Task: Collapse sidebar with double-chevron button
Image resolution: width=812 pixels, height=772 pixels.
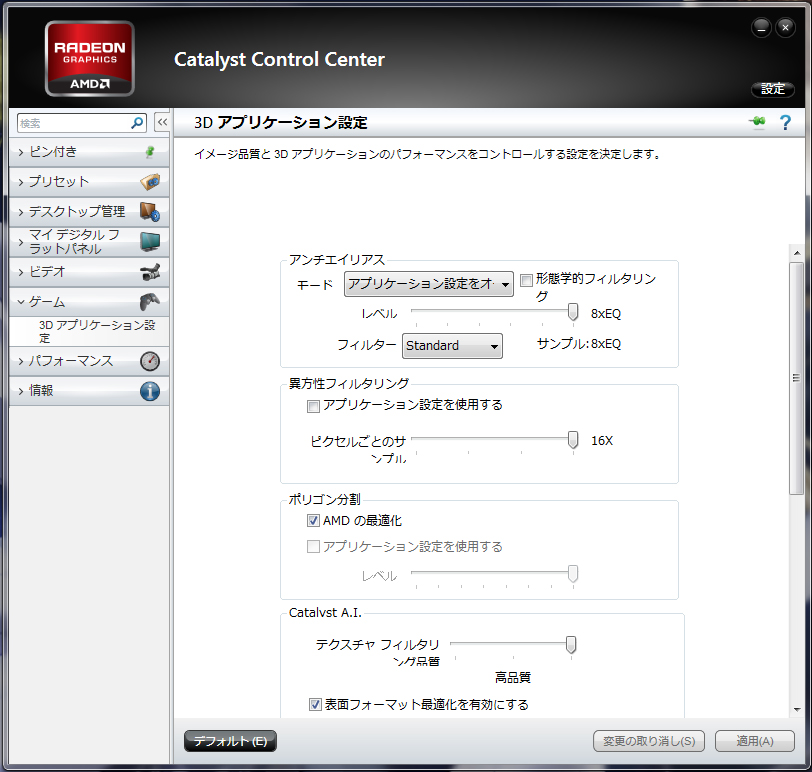Action: click(x=162, y=122)
